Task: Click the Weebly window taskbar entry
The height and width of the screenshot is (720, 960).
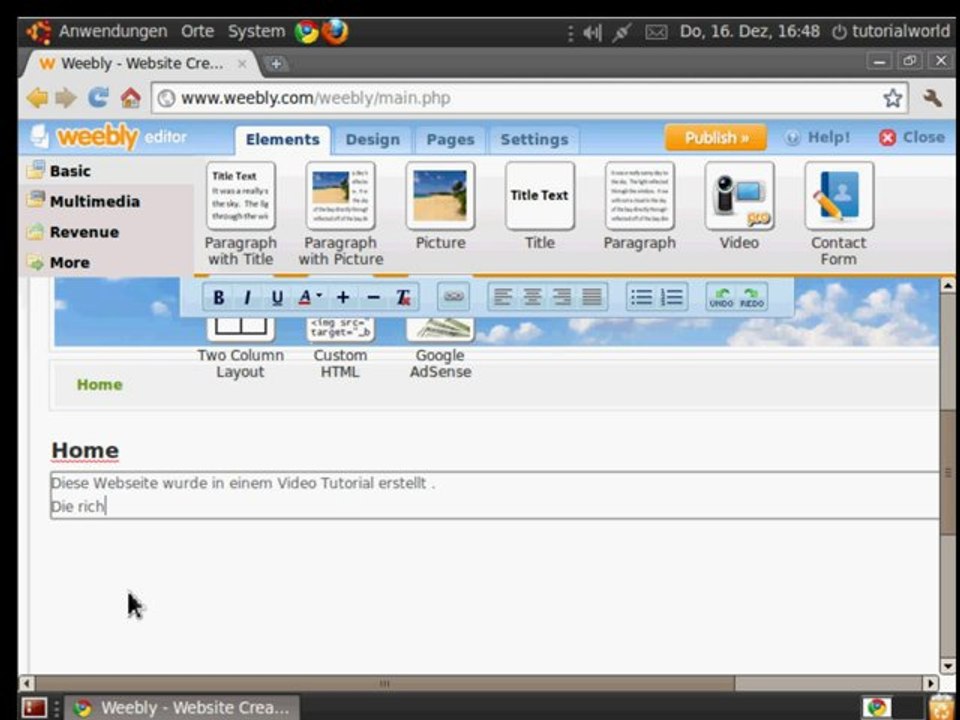Action: [182, 708]
